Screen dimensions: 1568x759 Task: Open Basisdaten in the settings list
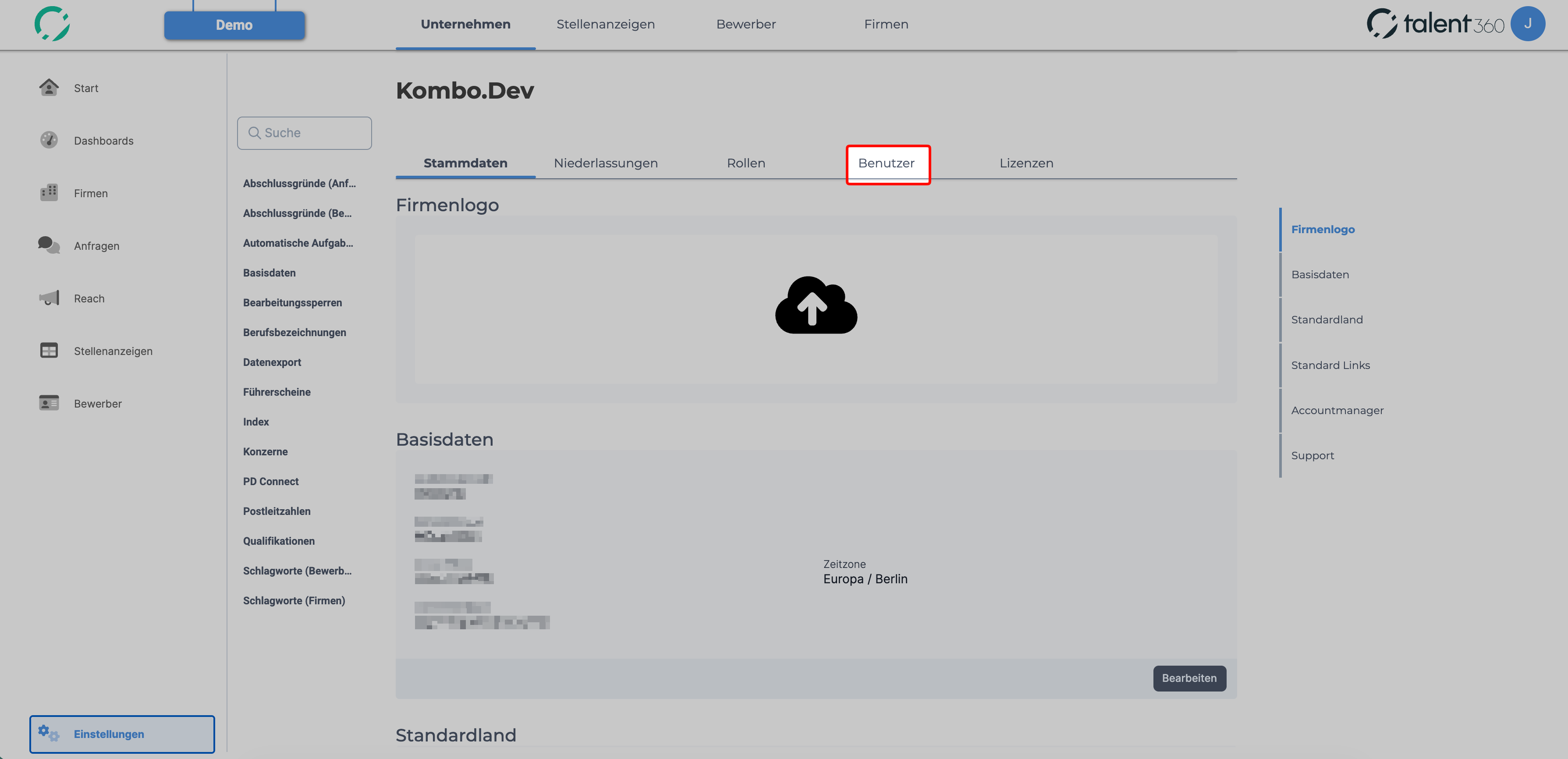[270, 273]
